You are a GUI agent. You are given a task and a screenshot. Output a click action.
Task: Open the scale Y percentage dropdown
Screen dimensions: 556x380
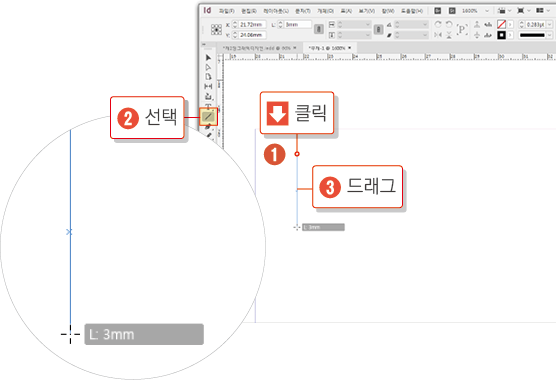click(x=368, y=35)
